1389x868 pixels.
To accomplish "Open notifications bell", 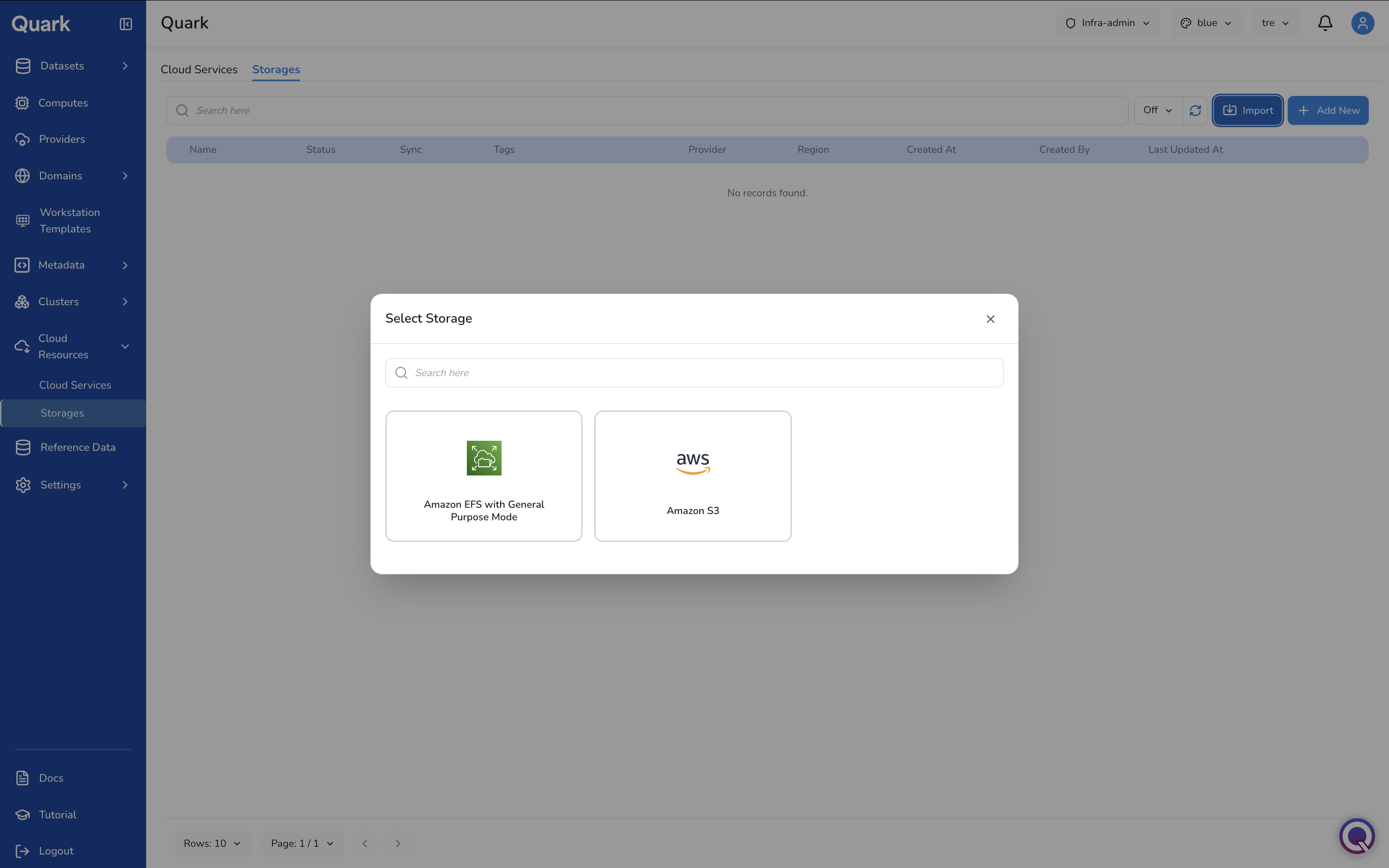I will 1325,23.
